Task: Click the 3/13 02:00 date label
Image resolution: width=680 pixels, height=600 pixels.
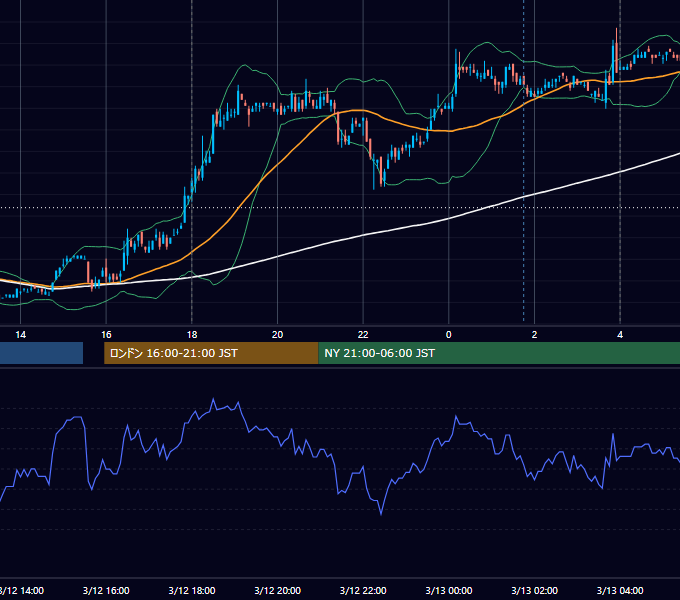Action: (x=534, y=591)
